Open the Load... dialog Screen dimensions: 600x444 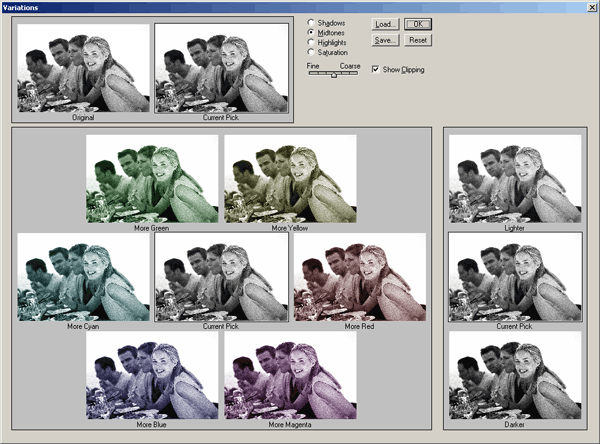click(385, 24)
